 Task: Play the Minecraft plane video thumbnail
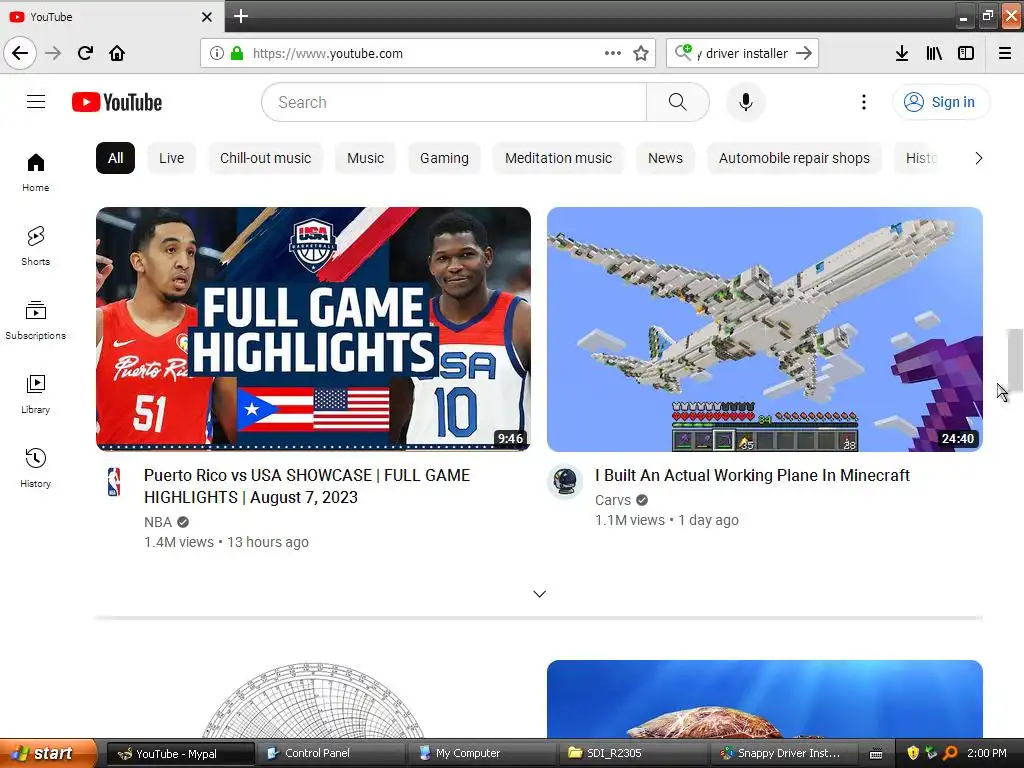(765, 329)
